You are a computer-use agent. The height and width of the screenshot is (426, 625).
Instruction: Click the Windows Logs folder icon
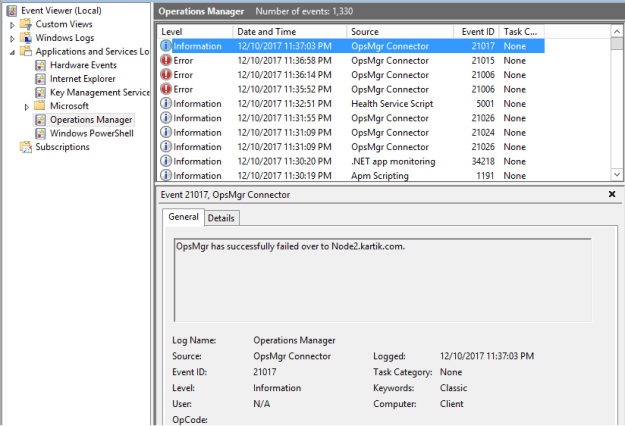tap(26, 37)
